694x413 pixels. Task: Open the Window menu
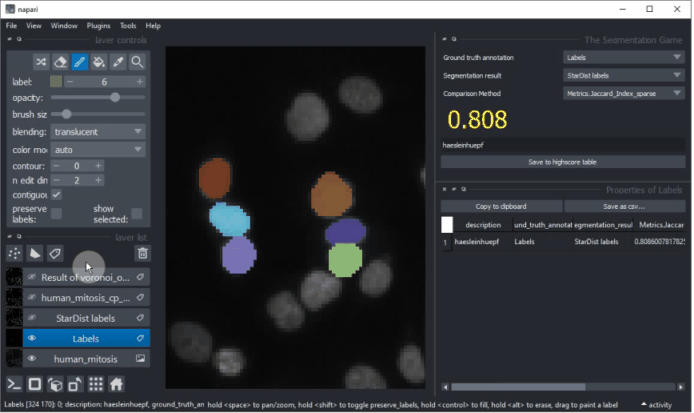(64, 26)
